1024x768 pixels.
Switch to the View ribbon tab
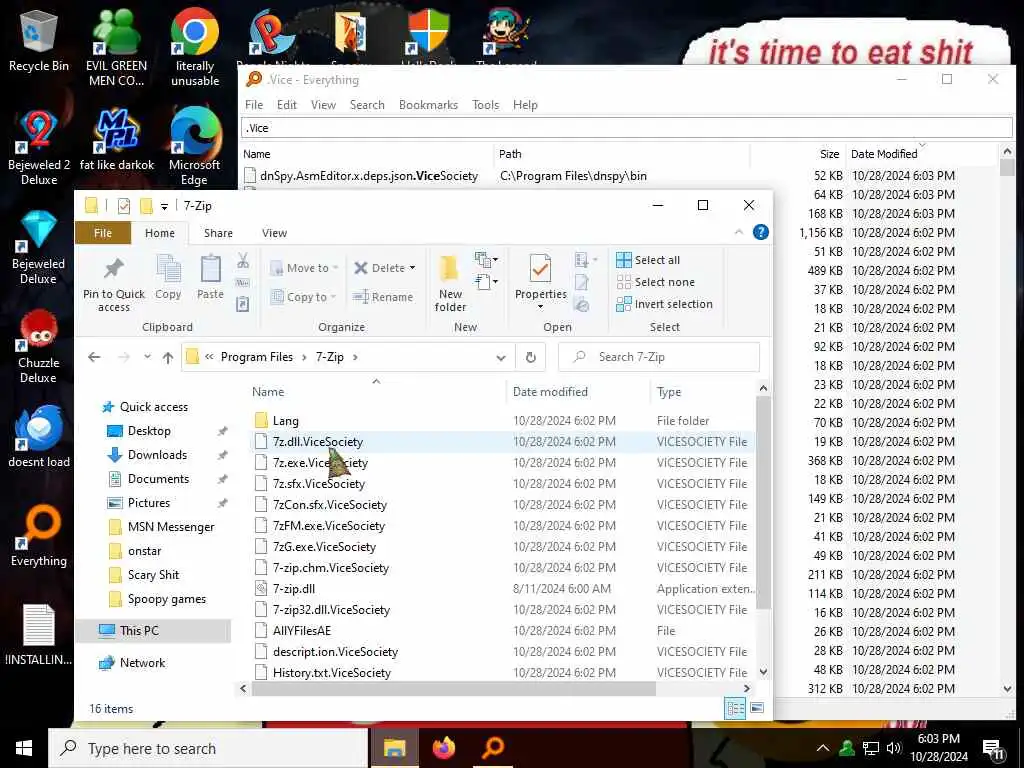coord(274,233)
